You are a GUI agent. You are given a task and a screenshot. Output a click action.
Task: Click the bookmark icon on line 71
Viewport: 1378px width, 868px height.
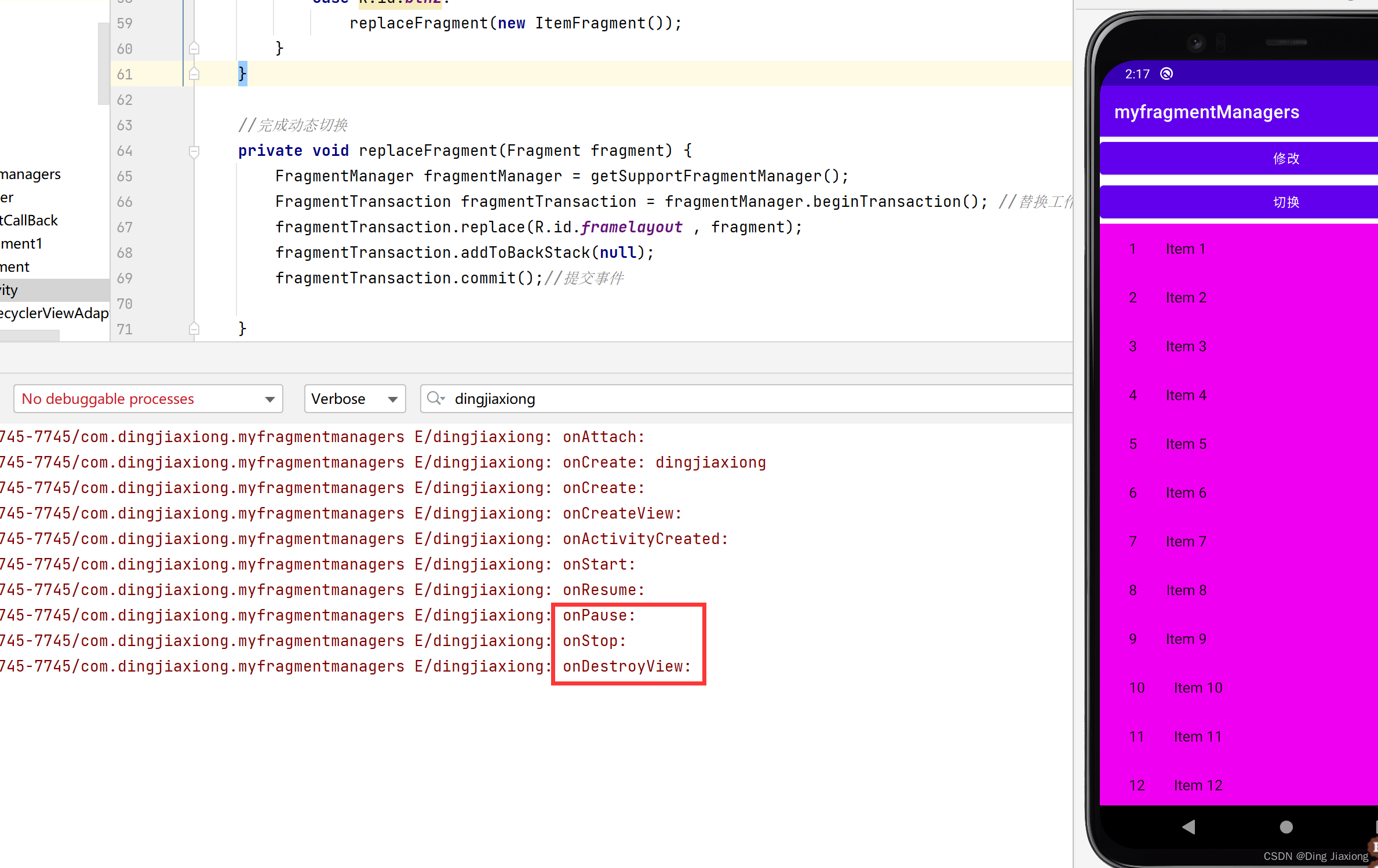[x=194, y=329]
